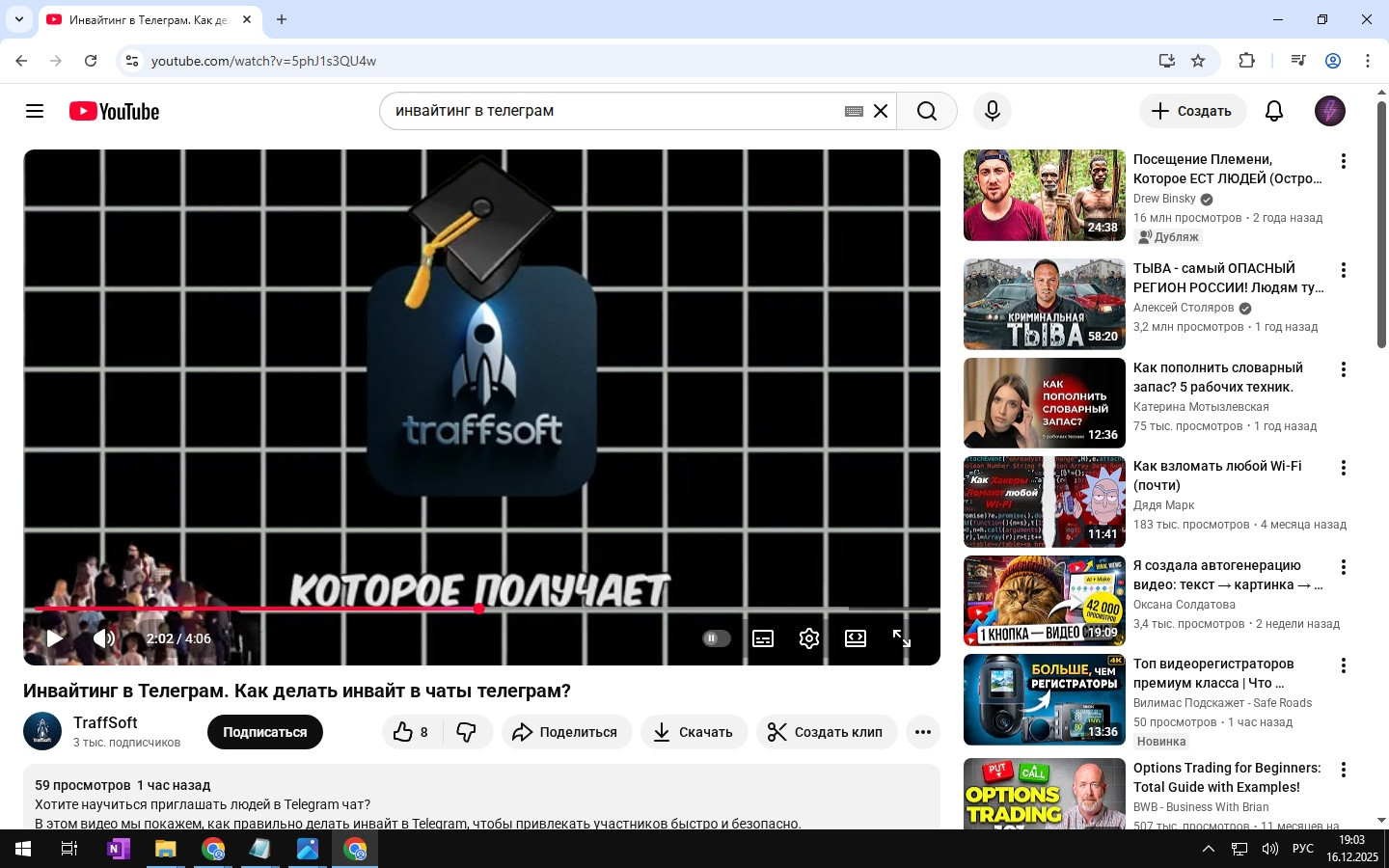1389x868 pixels.
Task: Open Chrome three-dot menu
Action: point(1368,61)
